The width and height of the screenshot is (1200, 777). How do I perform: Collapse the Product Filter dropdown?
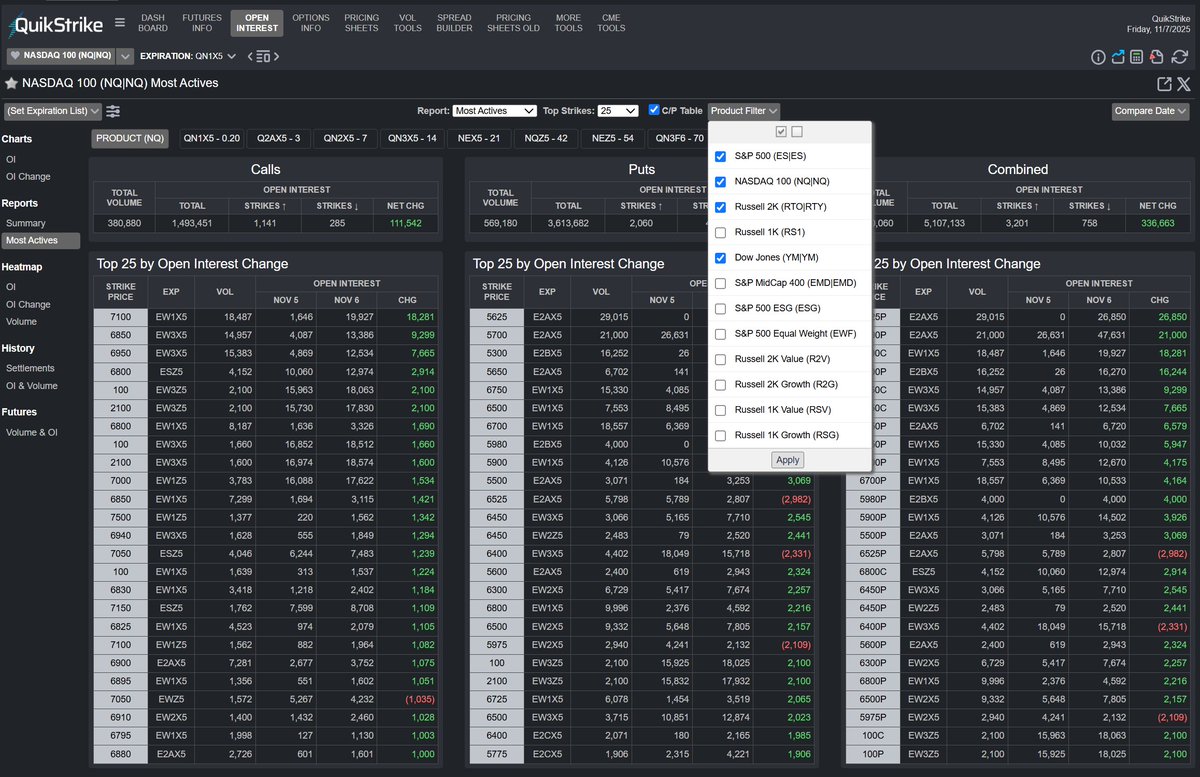pos(744,111)
